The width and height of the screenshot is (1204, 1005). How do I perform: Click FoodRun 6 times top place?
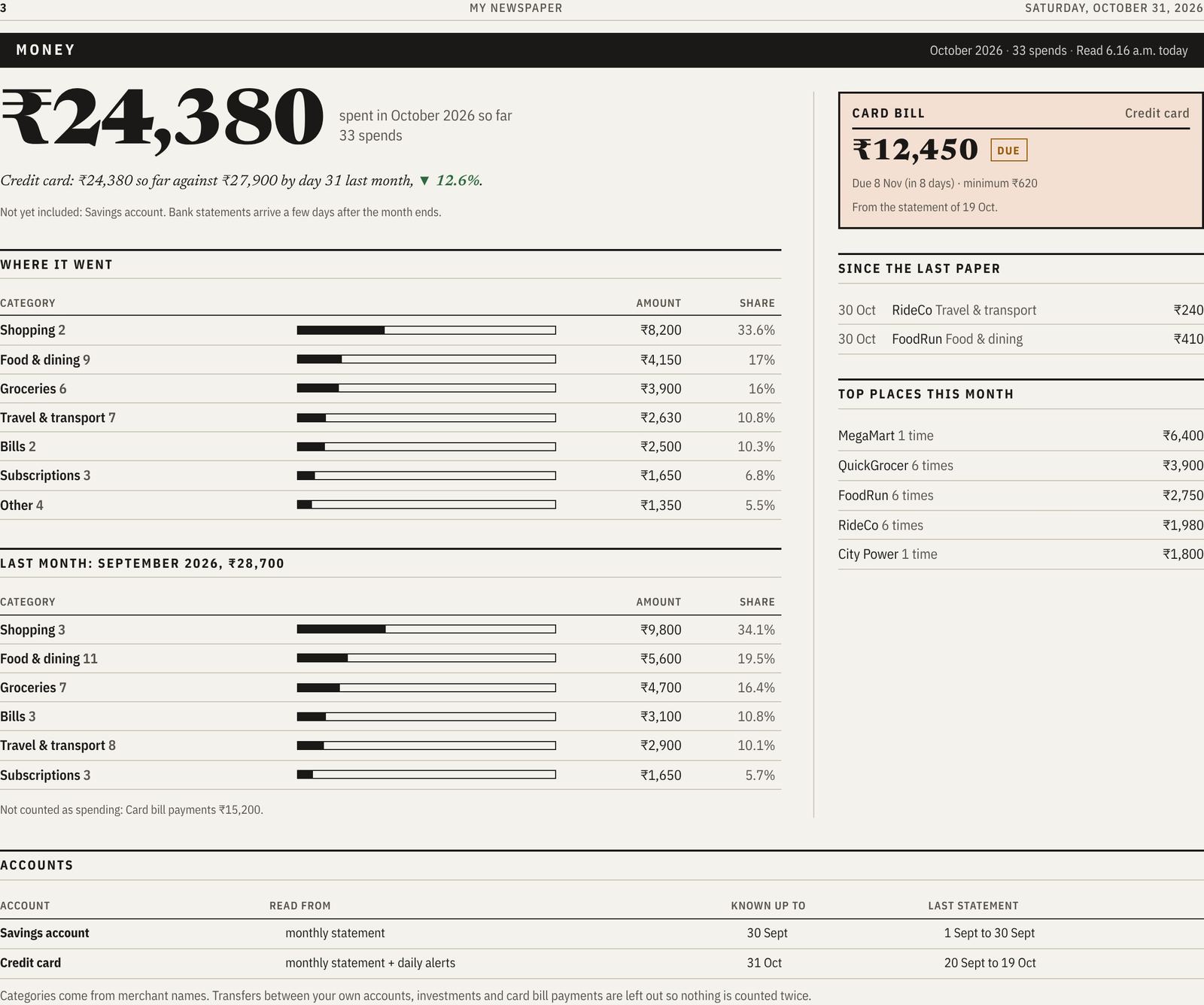tap(1021, 495)
